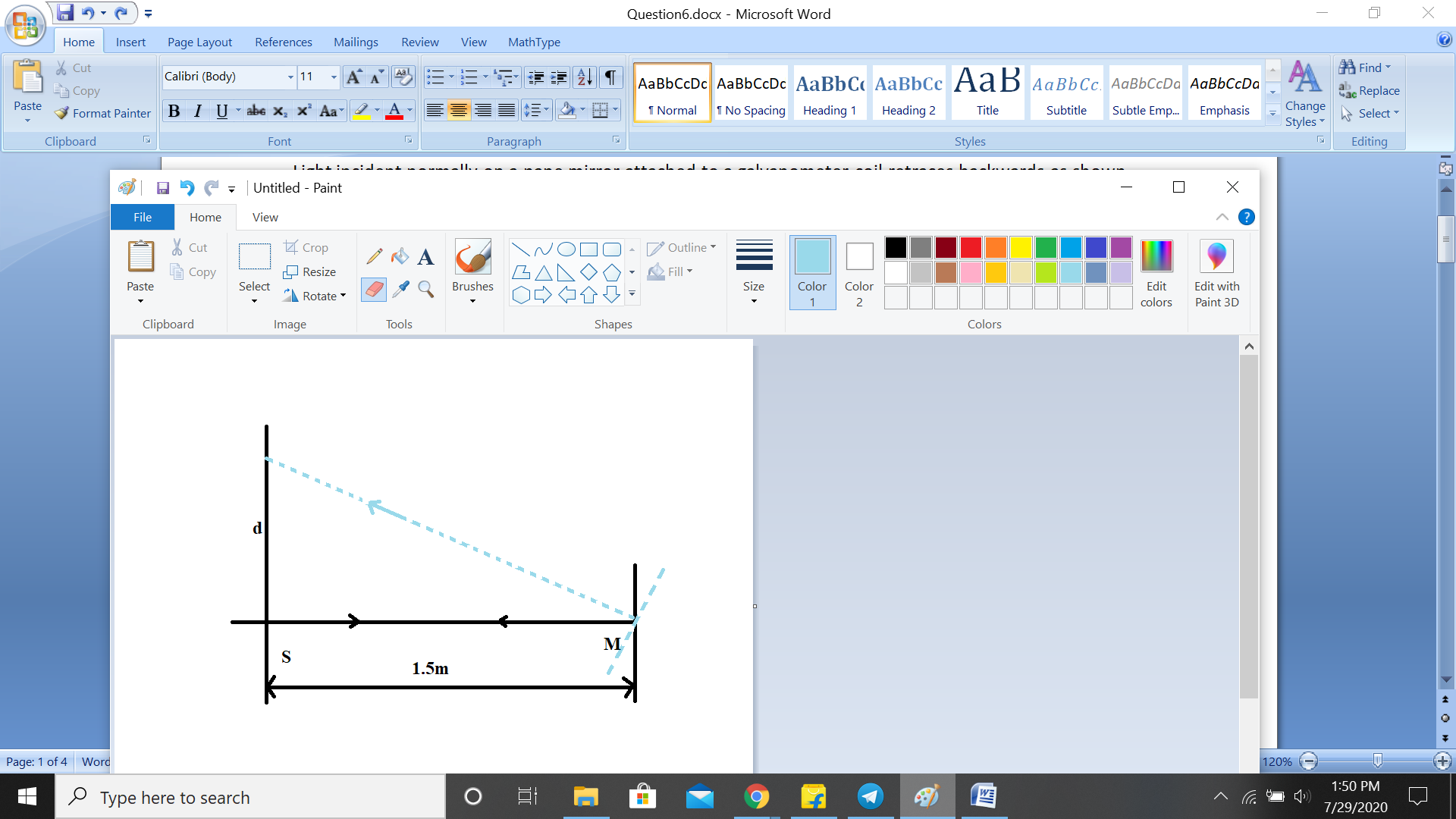Click the Resize button in Paint
1456x819 pixels.
[309, 271]
